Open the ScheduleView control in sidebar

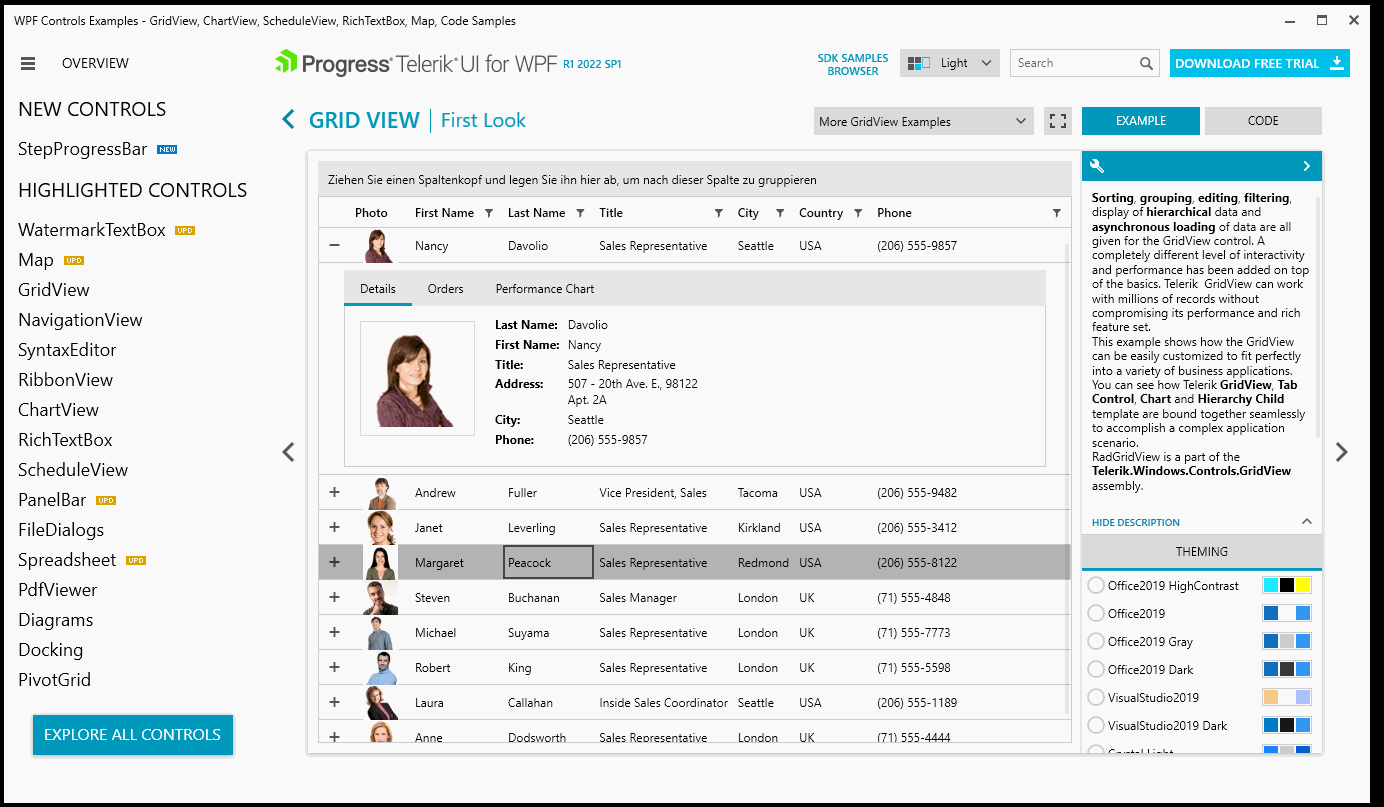[73, 470]
